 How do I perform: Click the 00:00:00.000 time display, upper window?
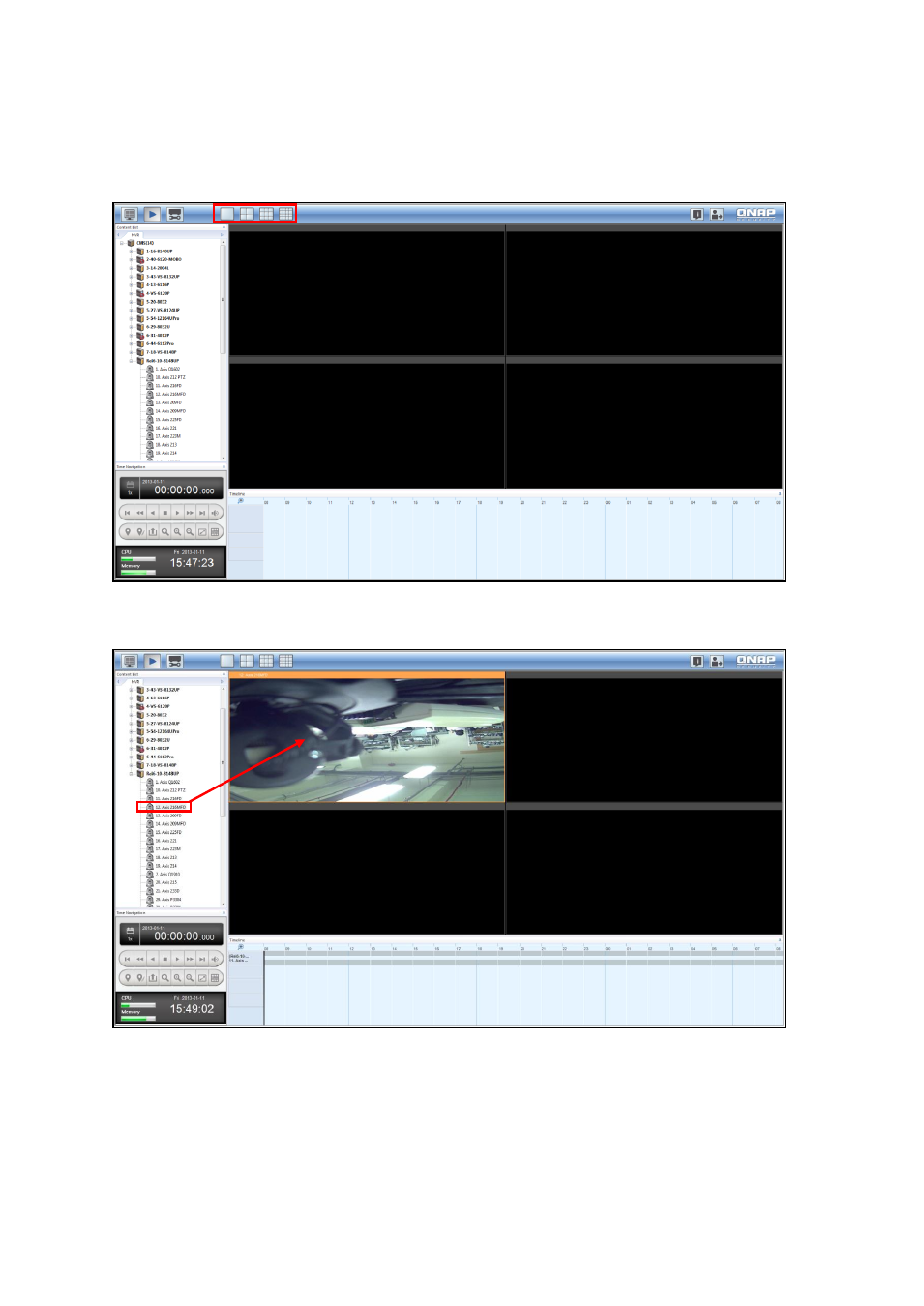point(184,490)
